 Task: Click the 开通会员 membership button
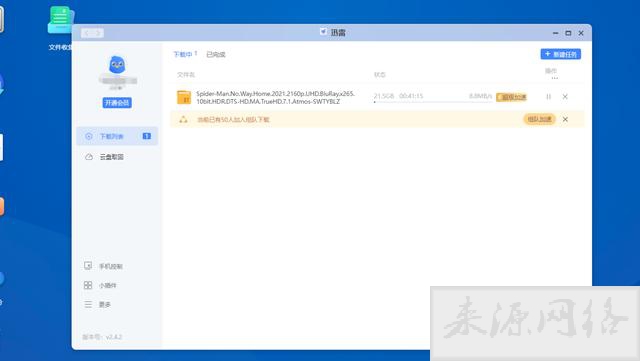pos(117,103)
